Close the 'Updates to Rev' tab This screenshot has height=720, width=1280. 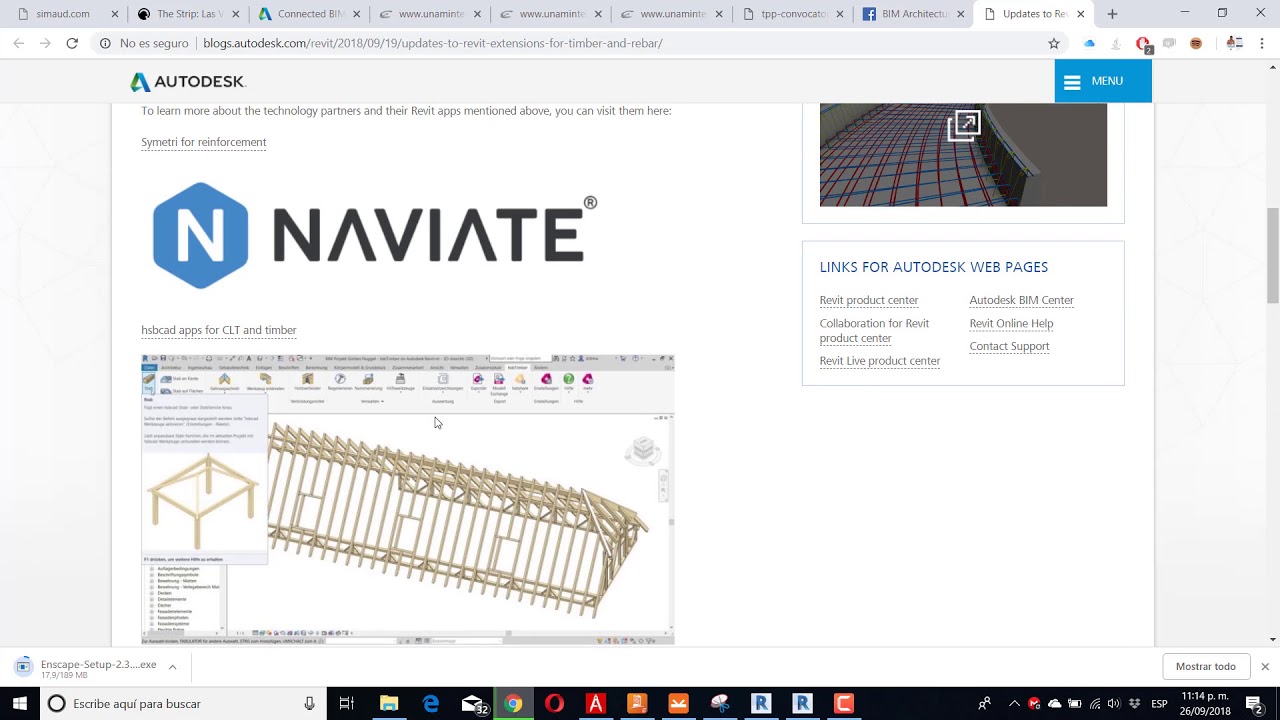point(1080,14)
